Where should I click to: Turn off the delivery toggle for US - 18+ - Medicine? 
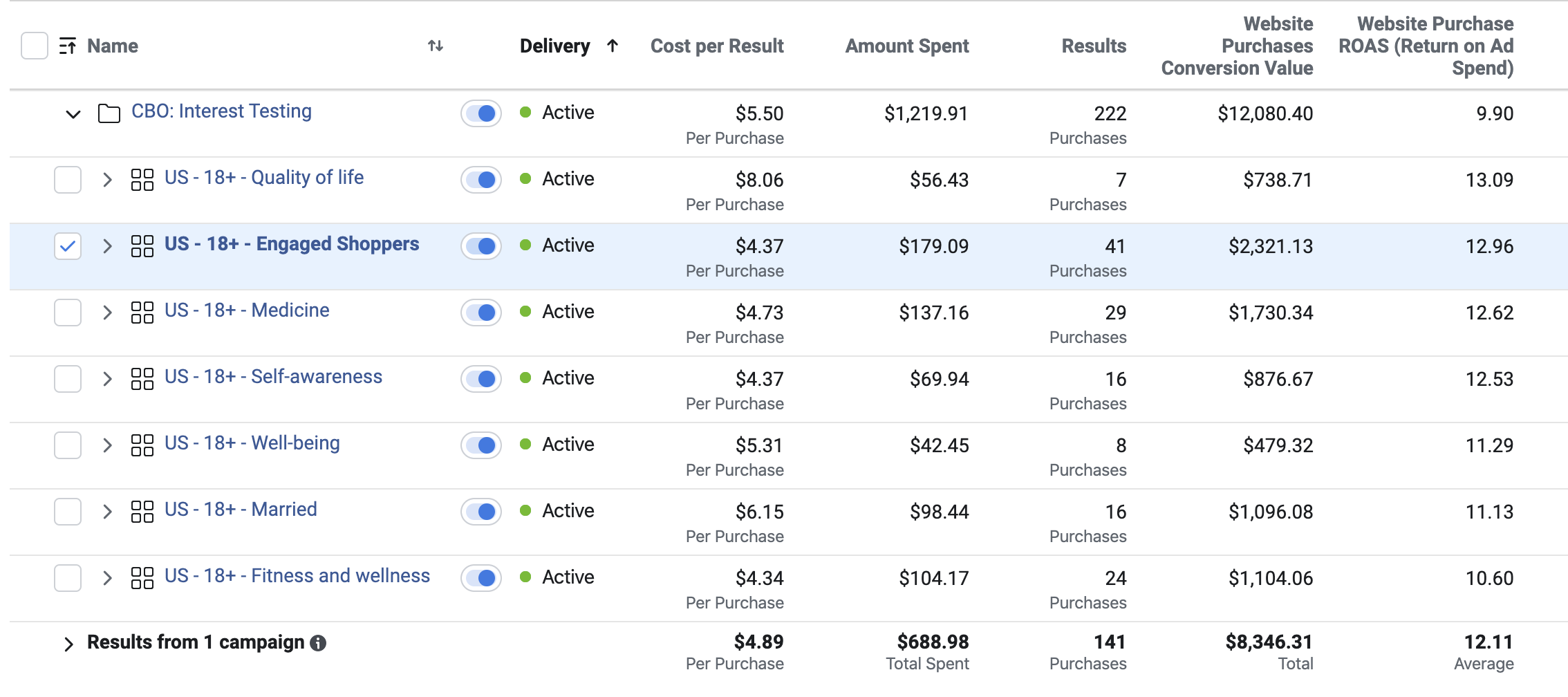tap(480, 313)
